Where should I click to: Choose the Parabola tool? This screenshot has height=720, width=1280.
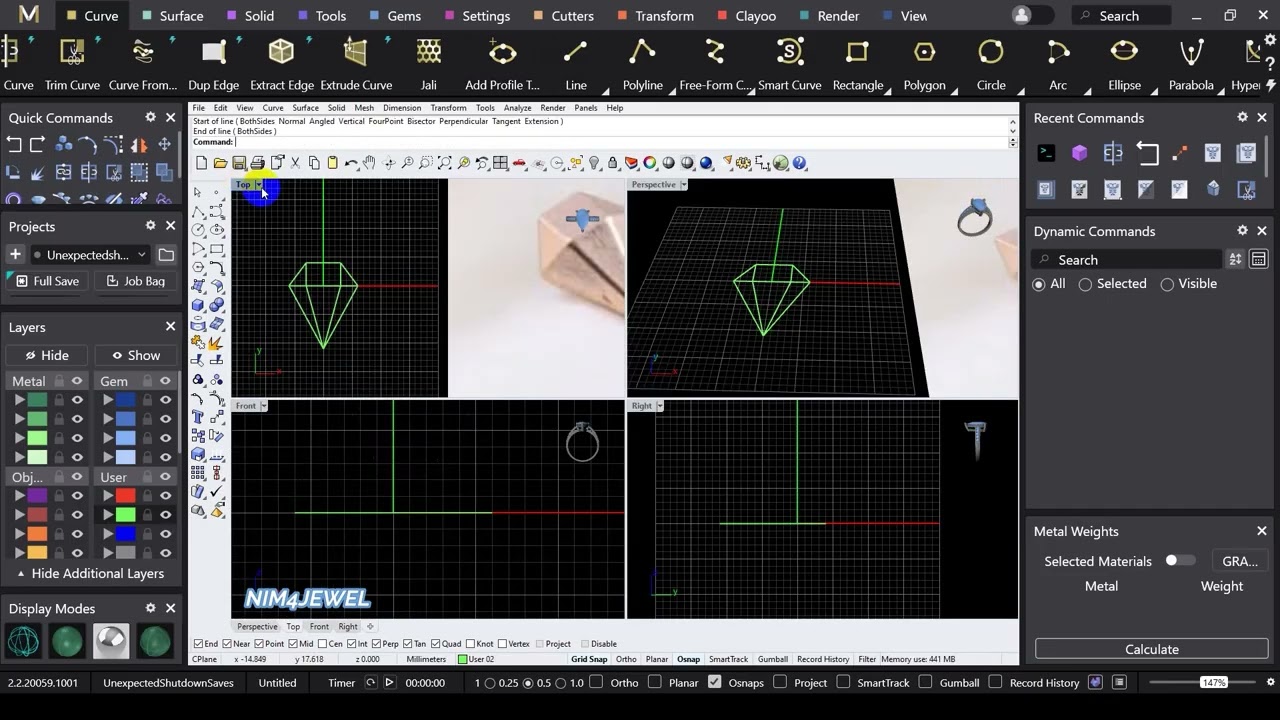coord(1191,64)
